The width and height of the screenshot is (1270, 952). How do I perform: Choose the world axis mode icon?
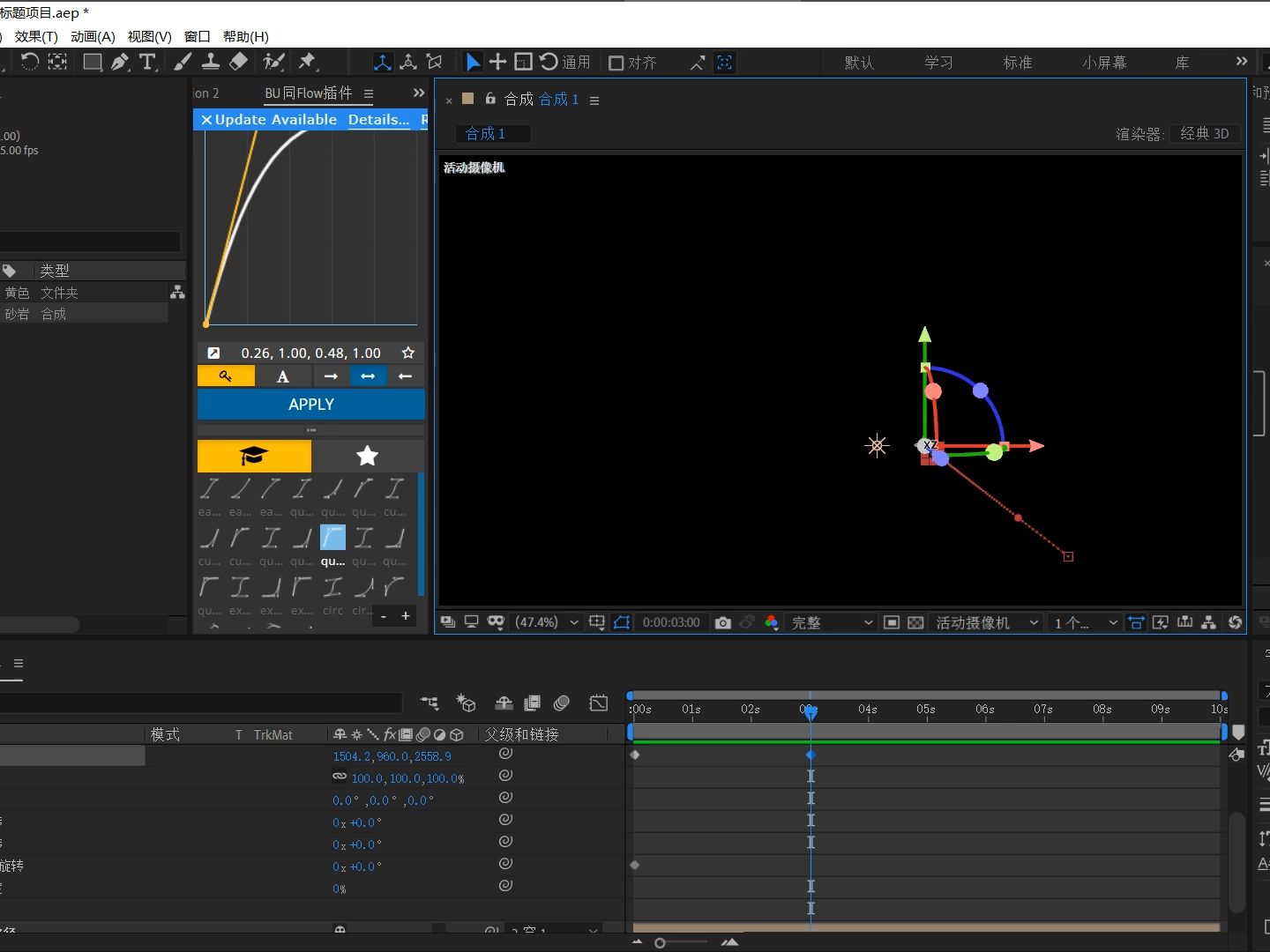pos(408,62)
